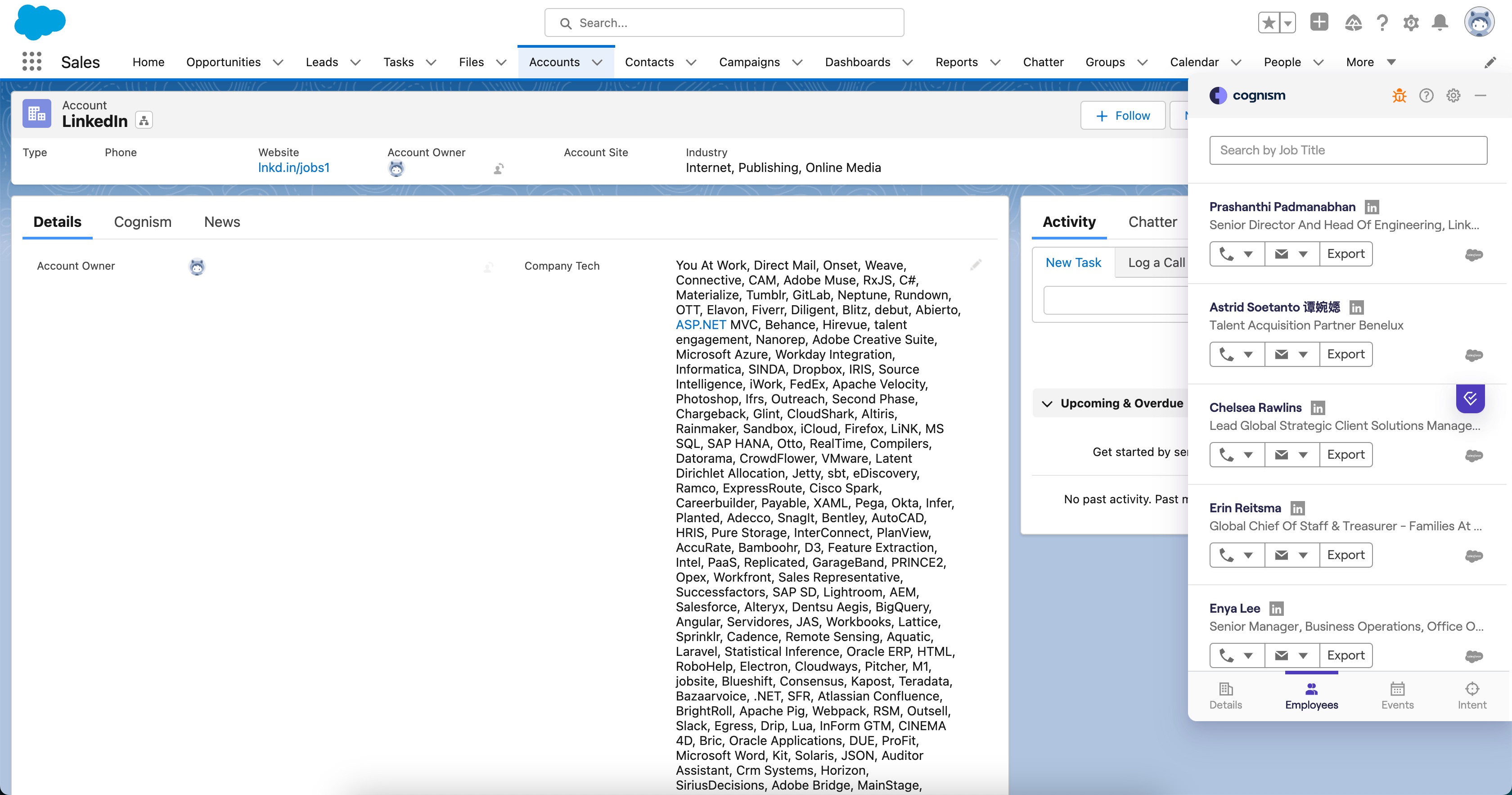Export Prashanthi Padmanabhan contact

pyautogui.click(x=1346, y=253)
